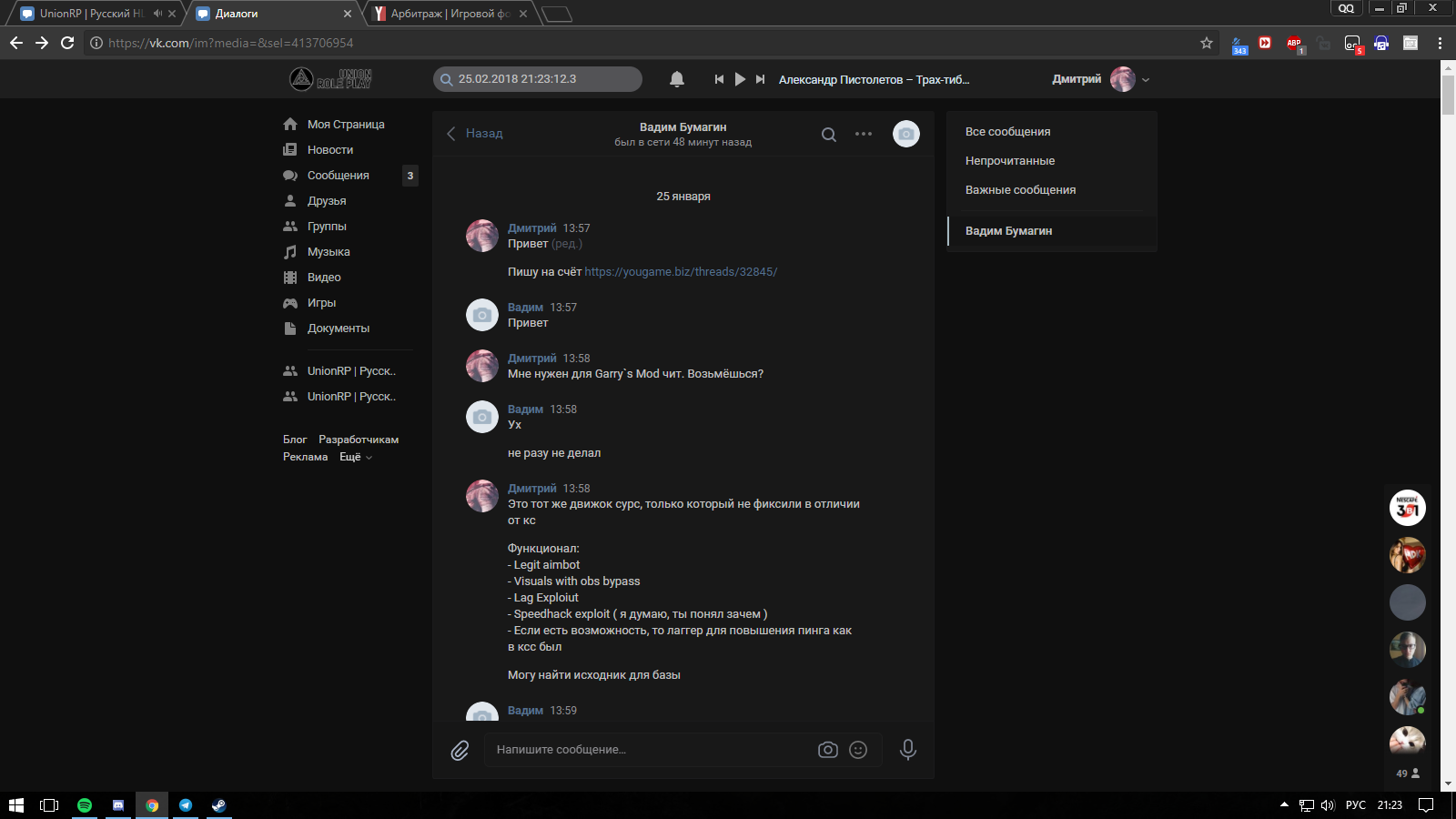This screenshot has width=1456, height=819.
Task: Click the Реклама footer link
Action: click(x=305, y=457)
